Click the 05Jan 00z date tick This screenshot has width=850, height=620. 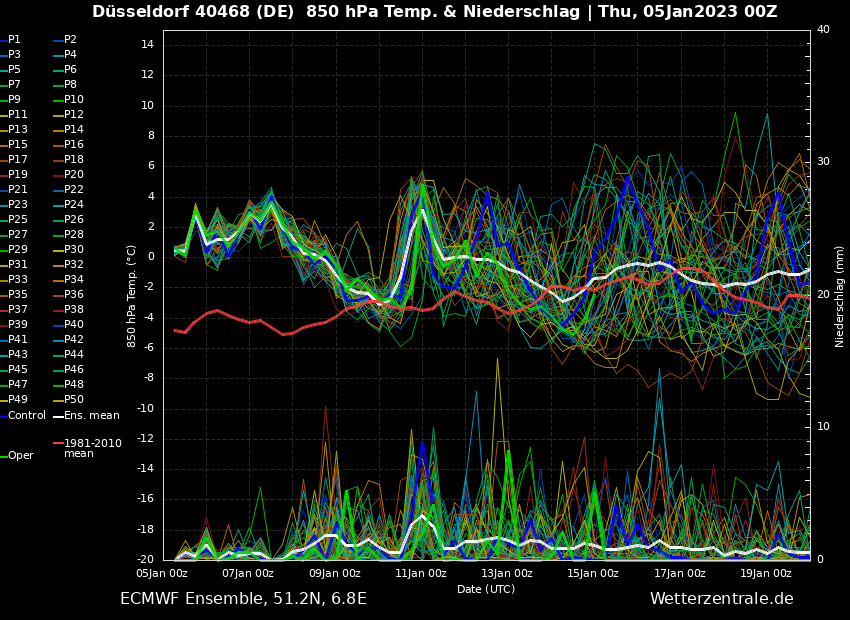(162, 574)
